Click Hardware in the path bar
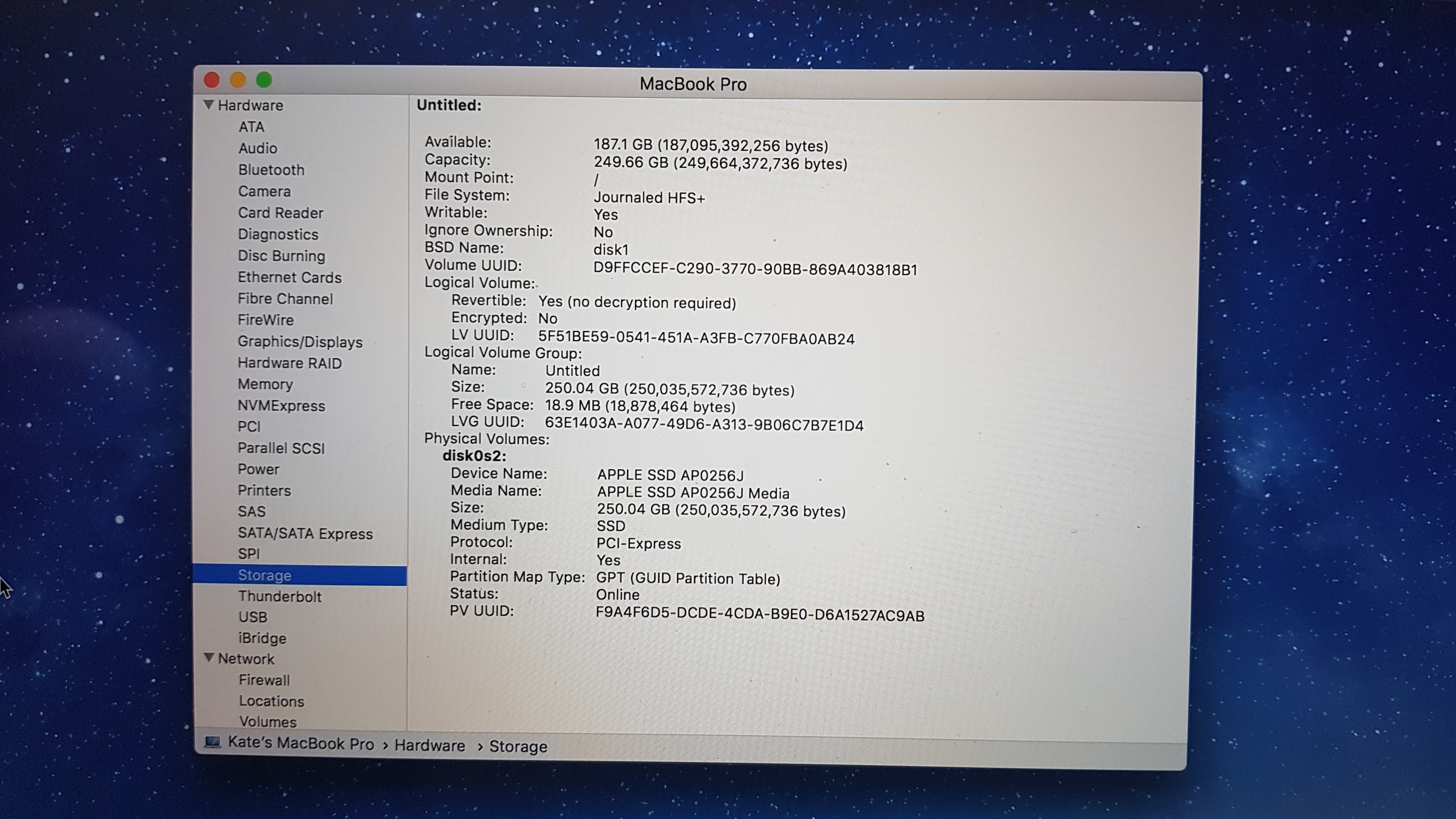This screenshot has height=819, width=1456. tap(429, 746)
